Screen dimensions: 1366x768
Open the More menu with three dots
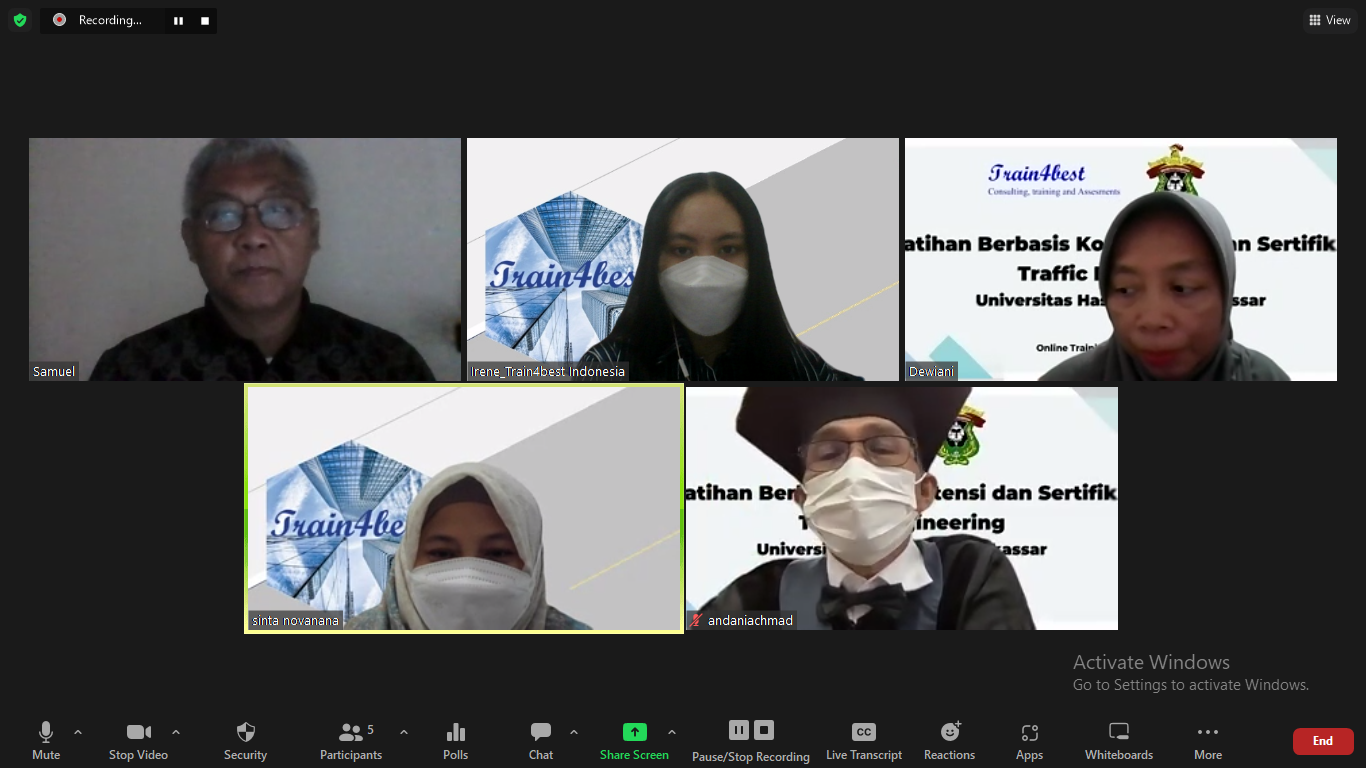(x=1207, y=740)
